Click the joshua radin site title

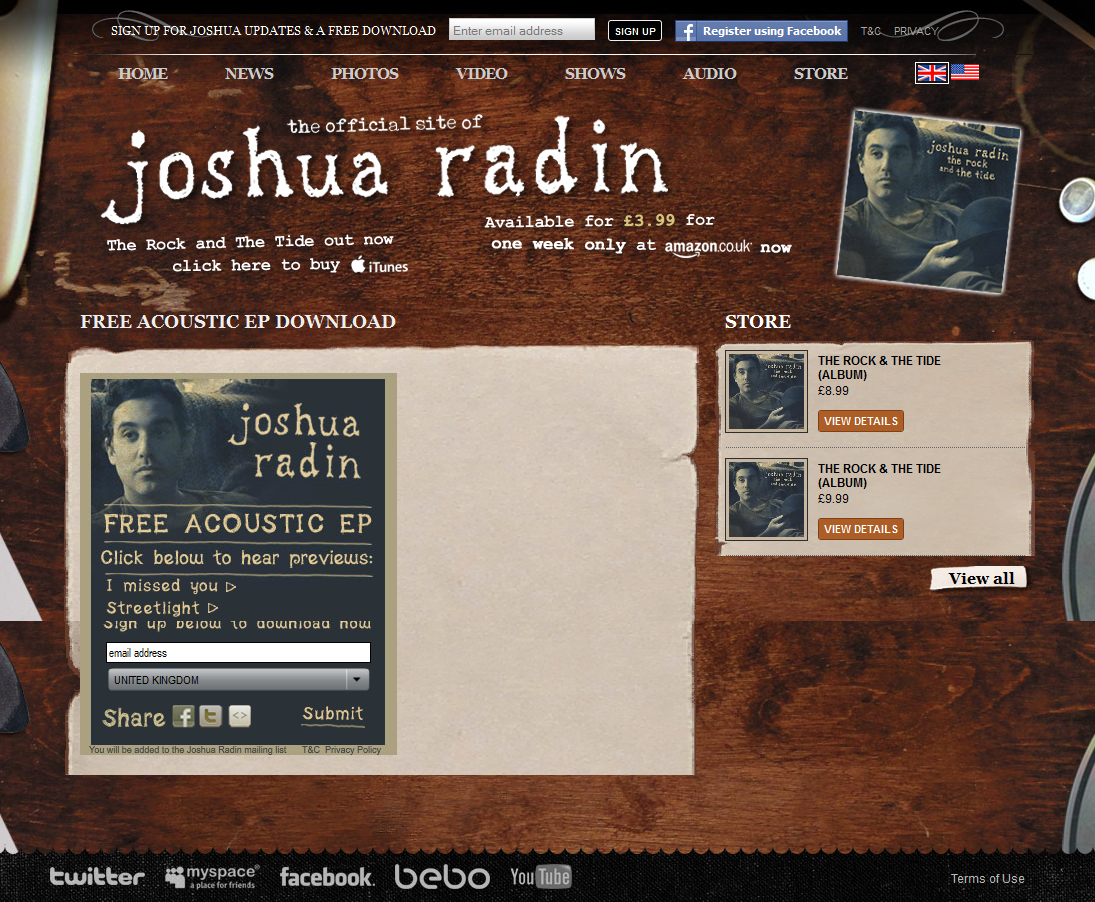(385, 168)
